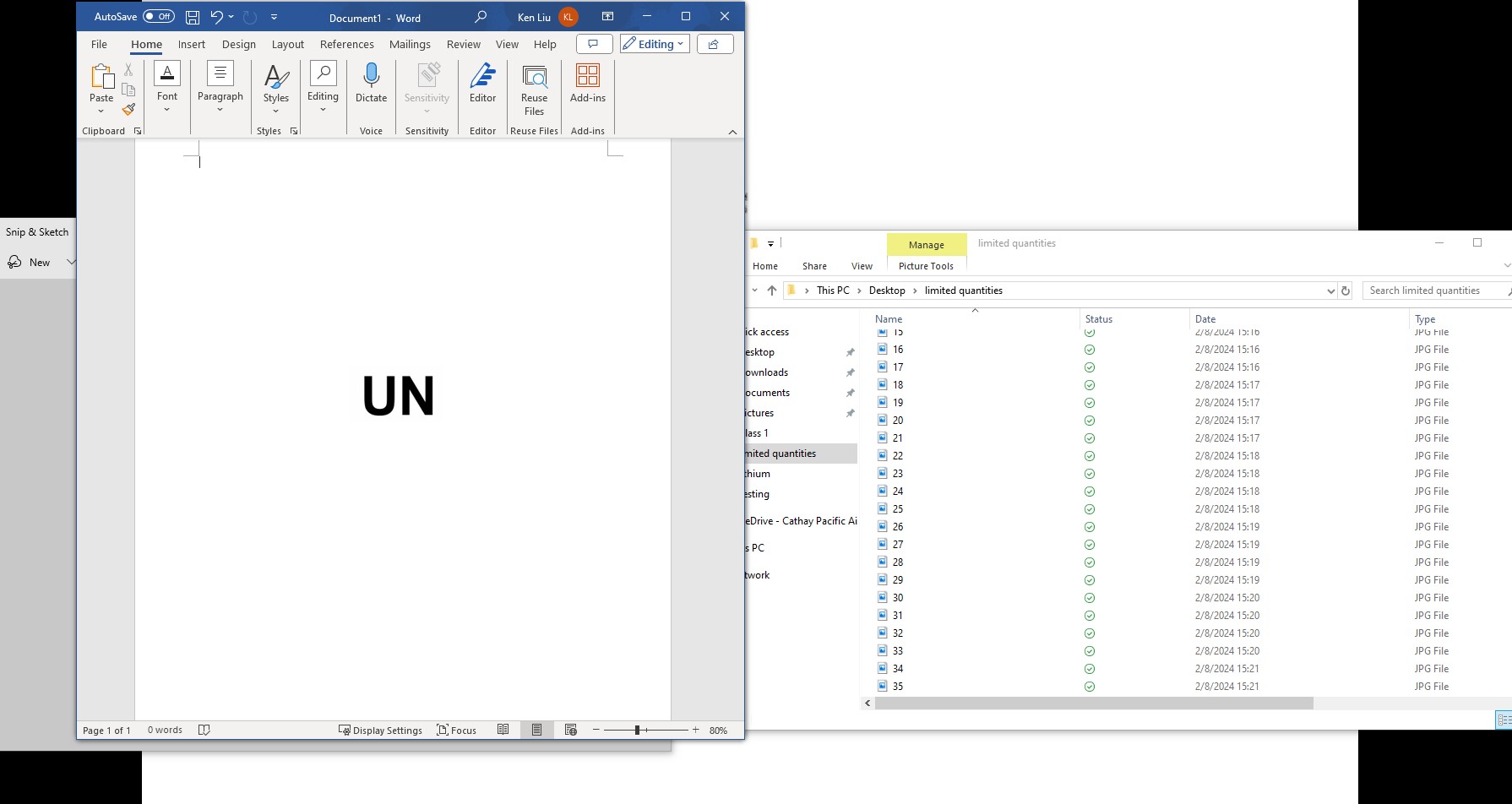Click Display Settings in status bar

tap(380, 730)
